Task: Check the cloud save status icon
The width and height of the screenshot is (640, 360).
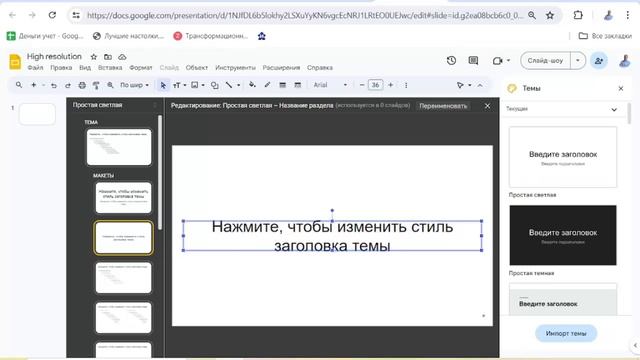Action: click(x=122, y=57)
